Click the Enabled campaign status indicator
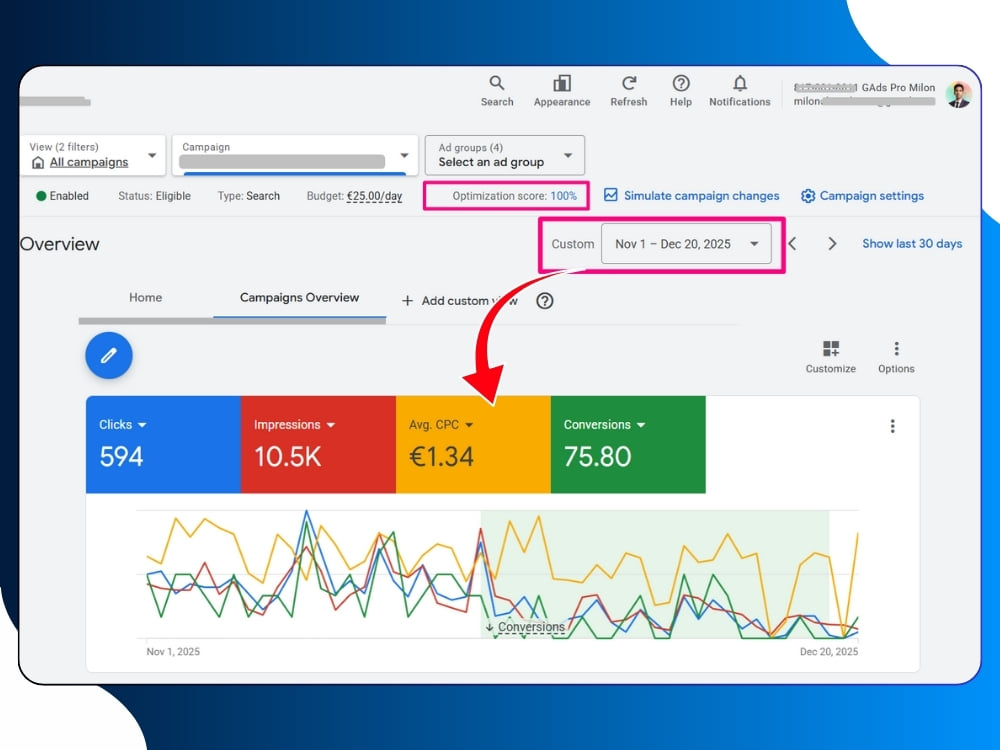Screen dimensions: 1000x750 pos(62,196)
